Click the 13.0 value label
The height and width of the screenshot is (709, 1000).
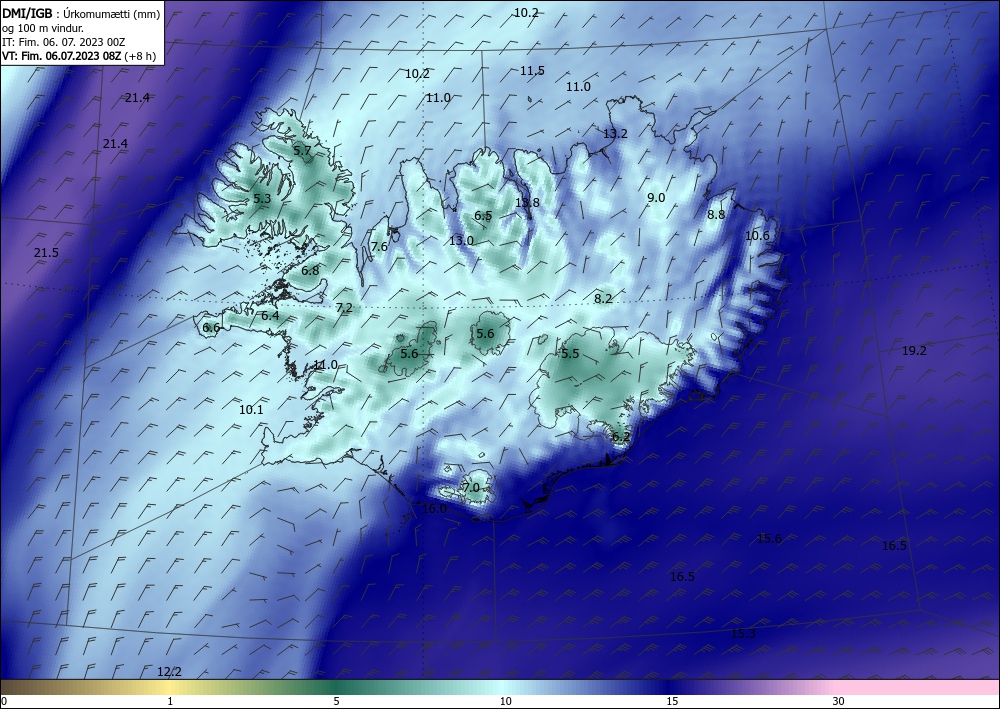(x=461, y=241)
